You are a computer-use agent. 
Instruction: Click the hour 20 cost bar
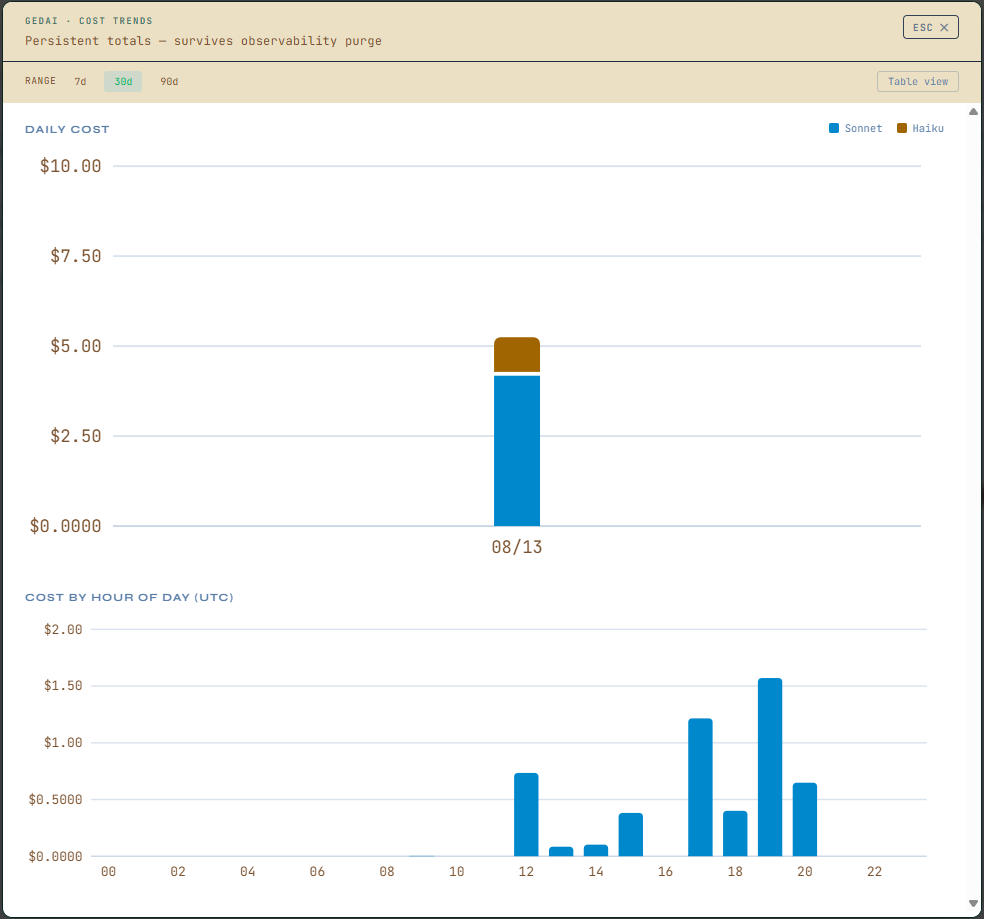(805, 820)
